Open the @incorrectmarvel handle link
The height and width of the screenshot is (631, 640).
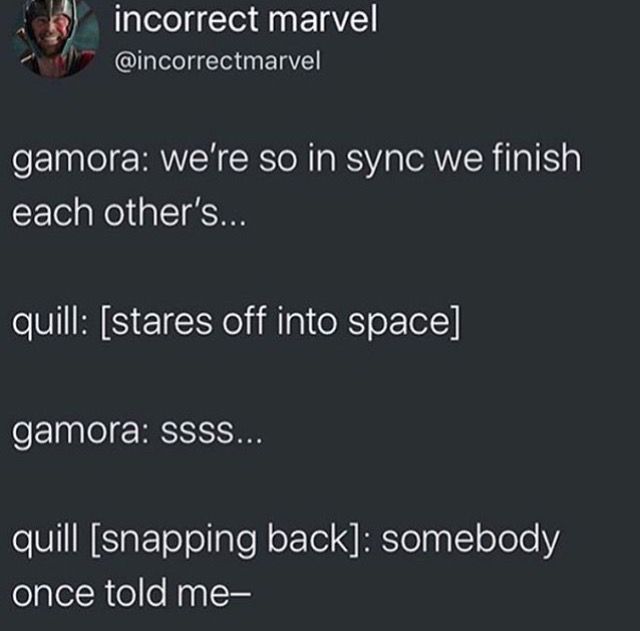(x=218, y=61)
